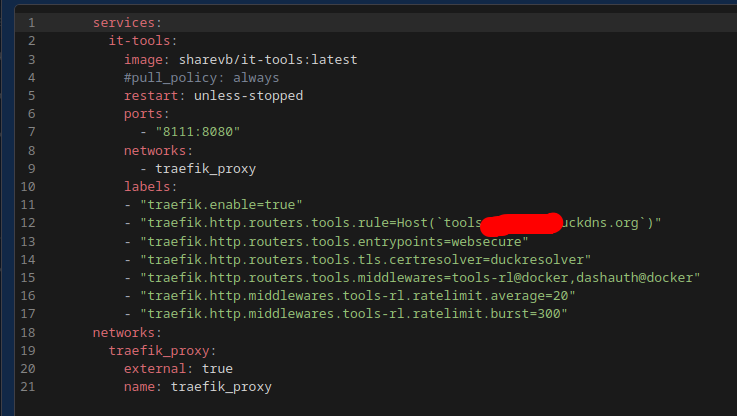Click the traefik_proxy entry under service networks
The height and width of the screenshot is (416, 737).
pos(205,169)
